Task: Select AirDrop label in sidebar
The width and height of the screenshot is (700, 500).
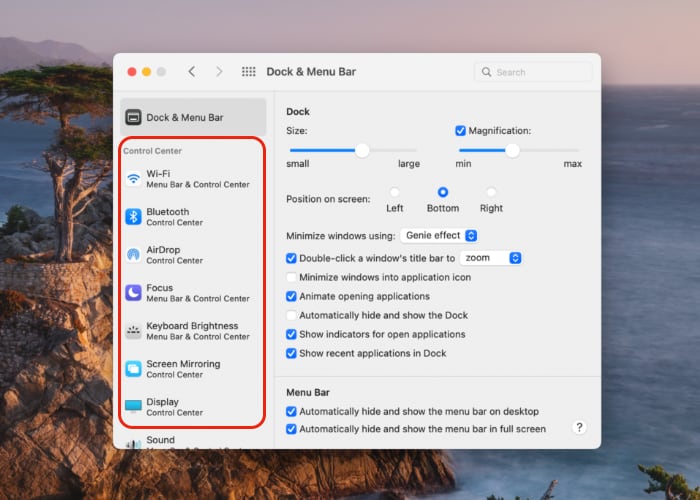Action: (x=163, y=250)
